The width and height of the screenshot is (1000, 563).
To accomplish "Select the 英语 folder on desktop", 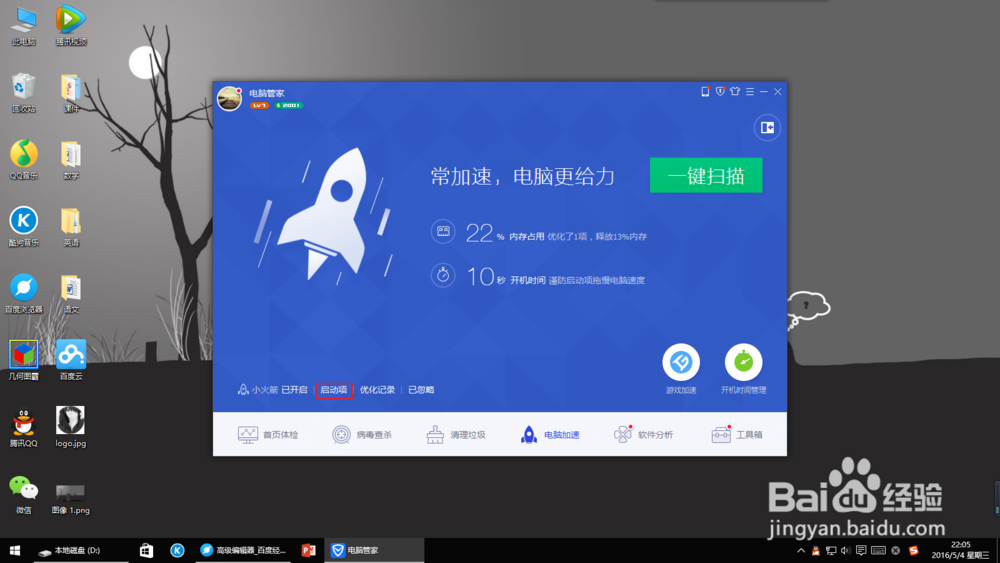I will pos(71,227).
